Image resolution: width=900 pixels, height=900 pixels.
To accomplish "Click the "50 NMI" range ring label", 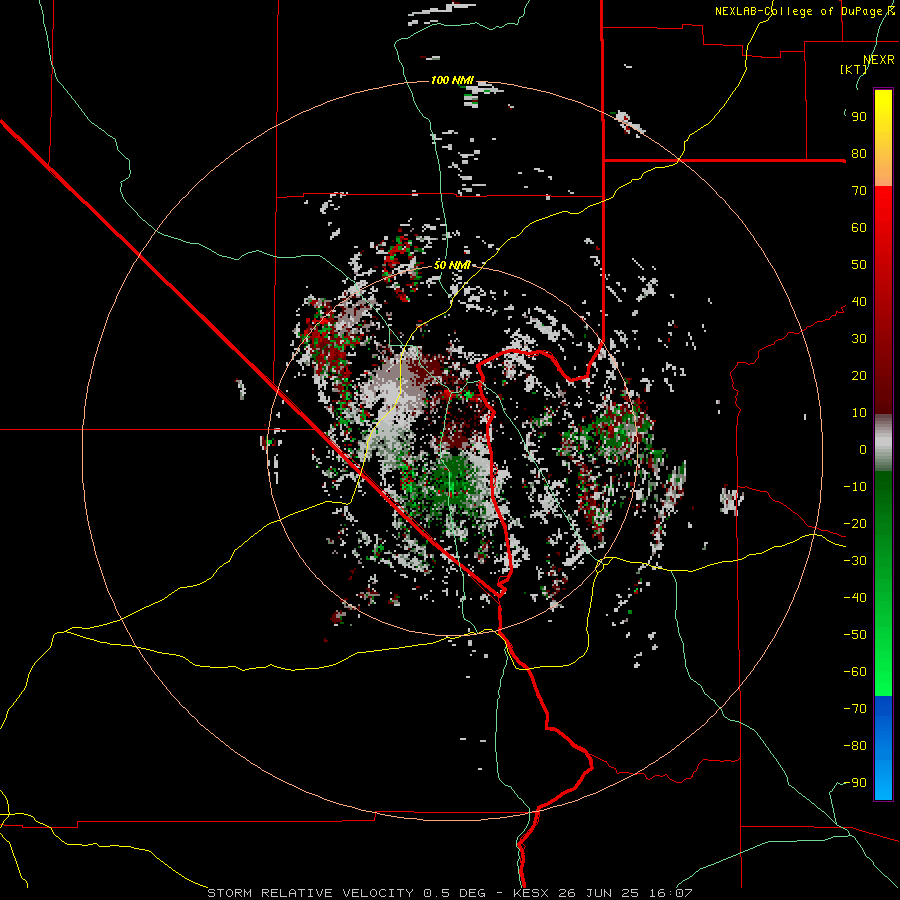I will [x=452, y=265].
